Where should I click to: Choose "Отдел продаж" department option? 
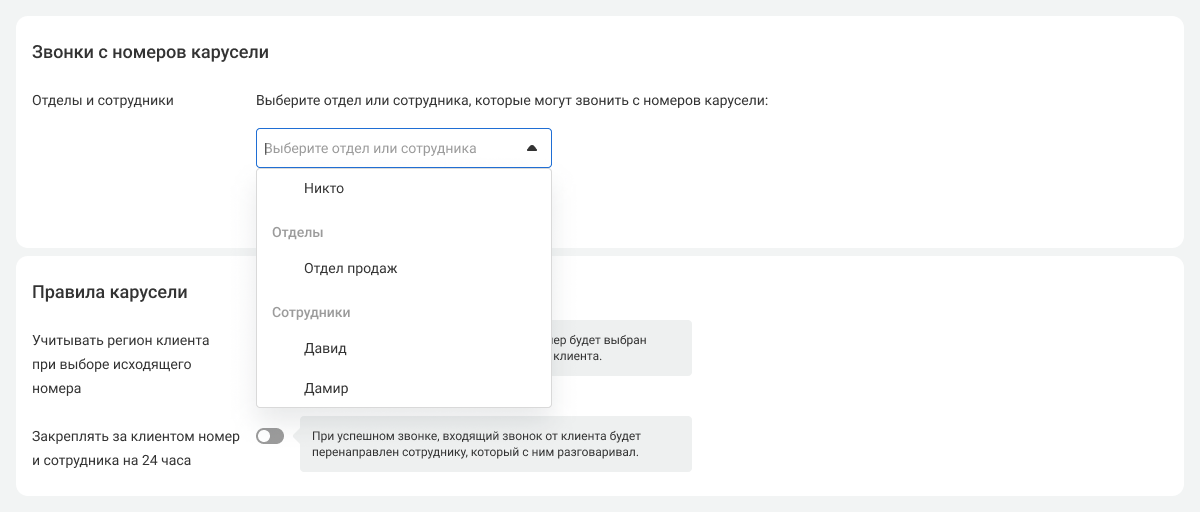[351, 268]
